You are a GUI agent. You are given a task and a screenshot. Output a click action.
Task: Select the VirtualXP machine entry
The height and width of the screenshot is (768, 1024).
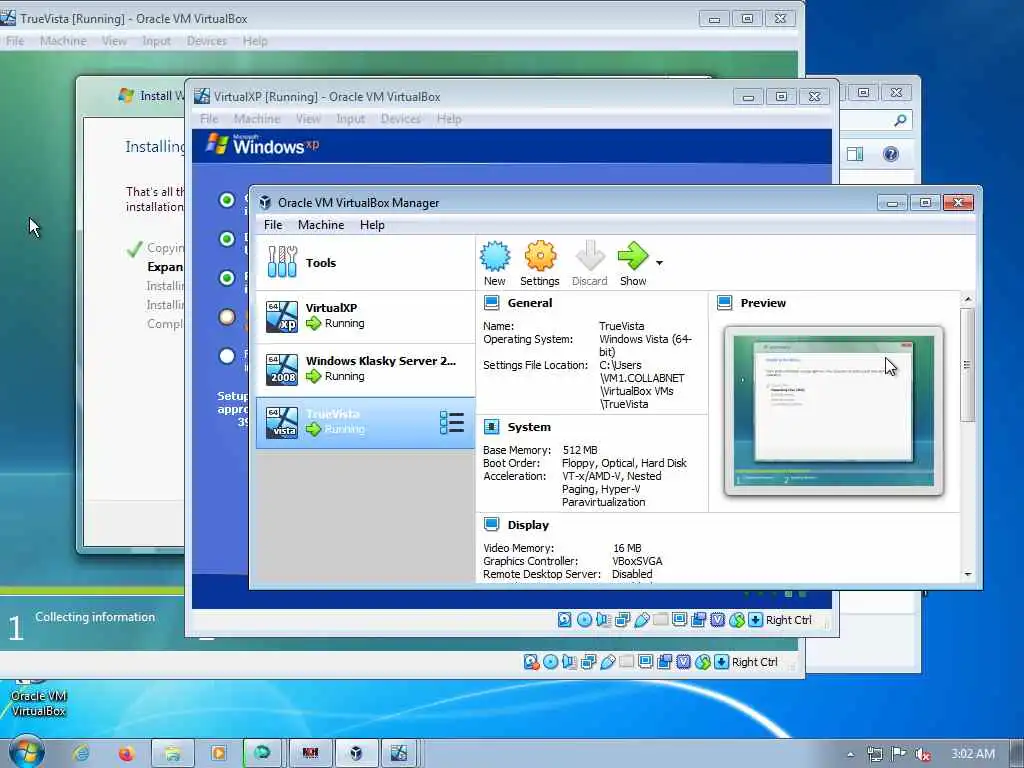coord(366,316)
